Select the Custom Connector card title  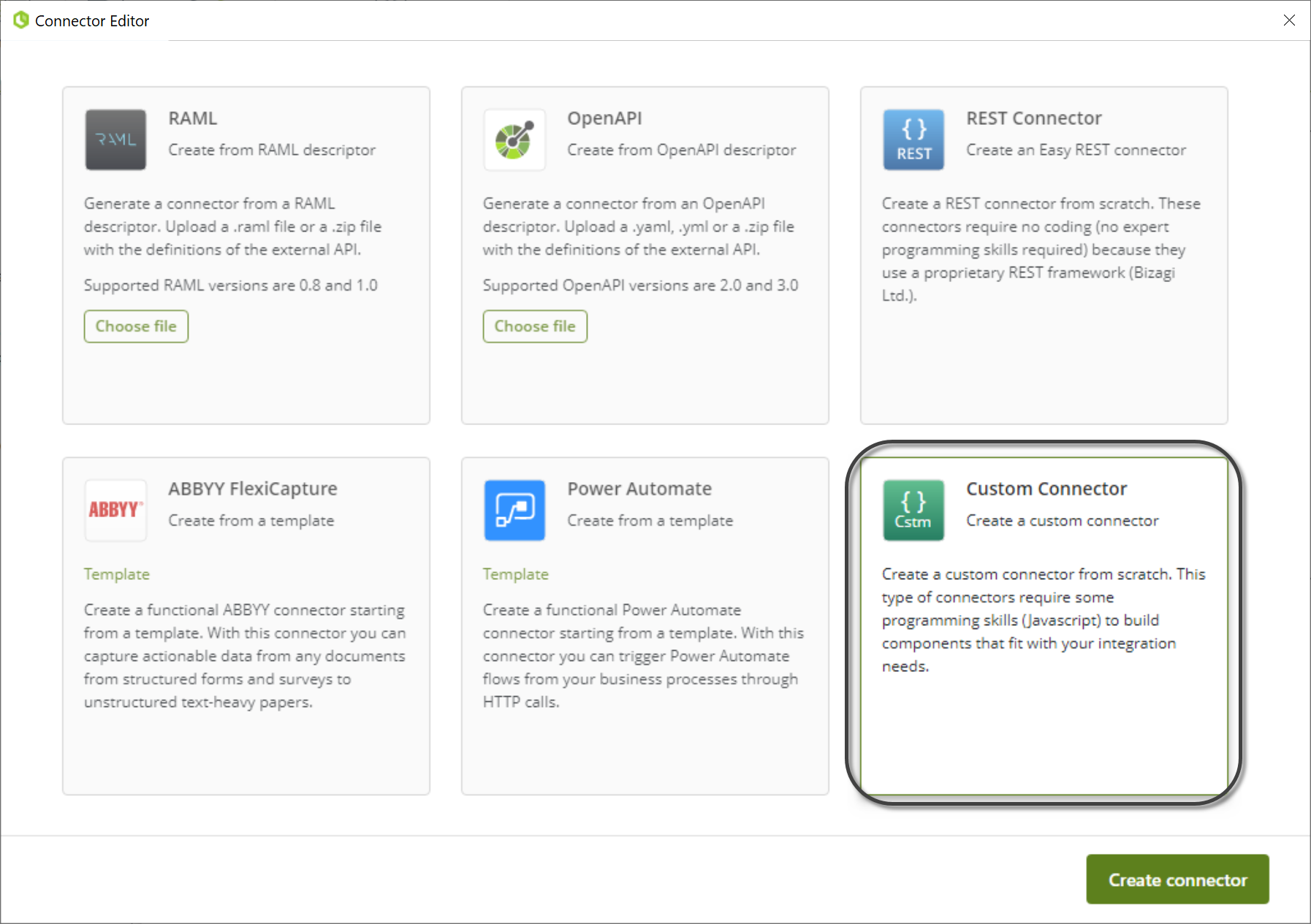click(1046, 489)
